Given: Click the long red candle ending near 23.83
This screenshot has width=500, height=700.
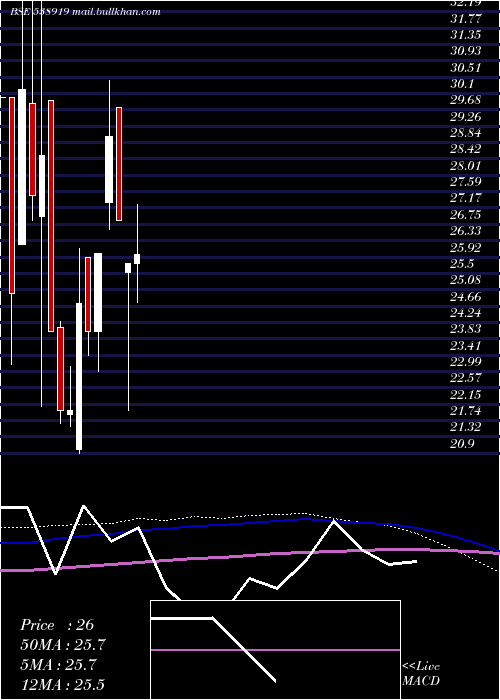Looking at the screenshot, I should coord(51,216).
